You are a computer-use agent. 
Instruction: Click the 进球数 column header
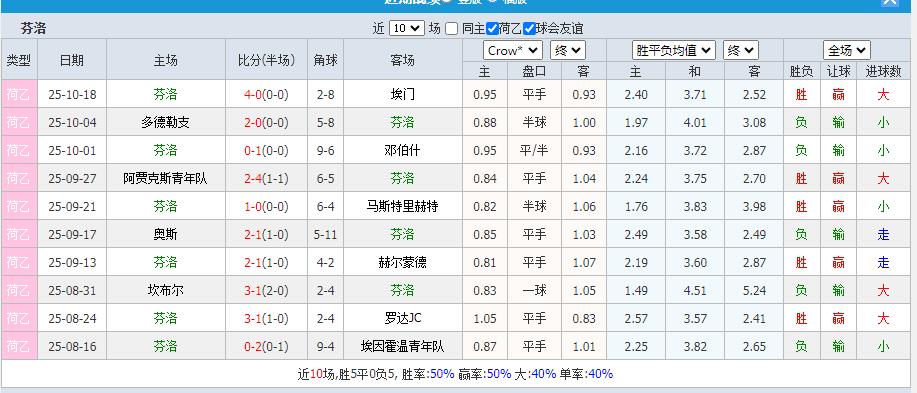(x=883, y=71)
